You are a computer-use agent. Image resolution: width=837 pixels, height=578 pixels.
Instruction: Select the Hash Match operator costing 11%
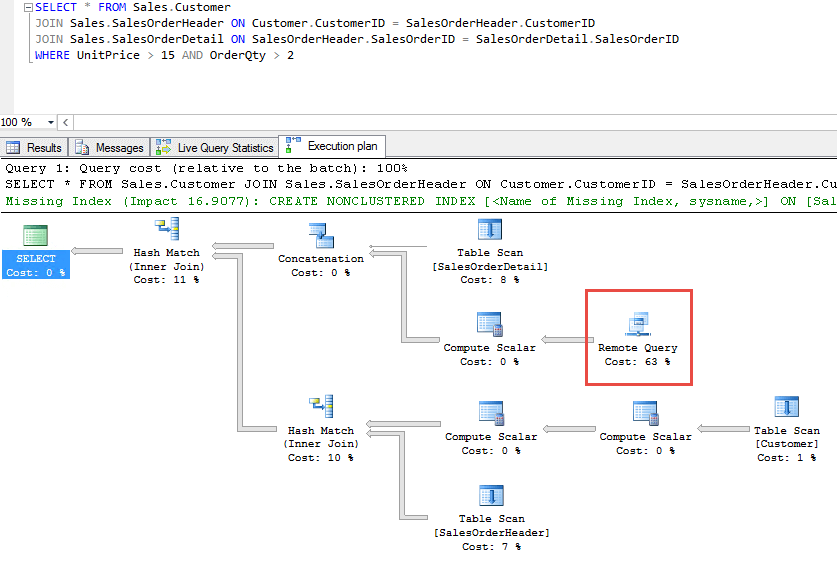click(x=168, y=229)
